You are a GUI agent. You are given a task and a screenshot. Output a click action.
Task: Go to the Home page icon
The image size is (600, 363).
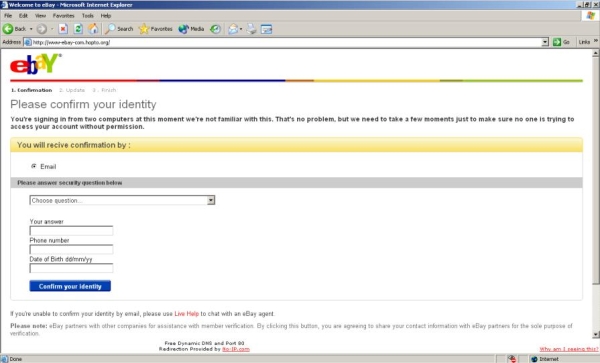pyautogui.click(x=93, y=29)
